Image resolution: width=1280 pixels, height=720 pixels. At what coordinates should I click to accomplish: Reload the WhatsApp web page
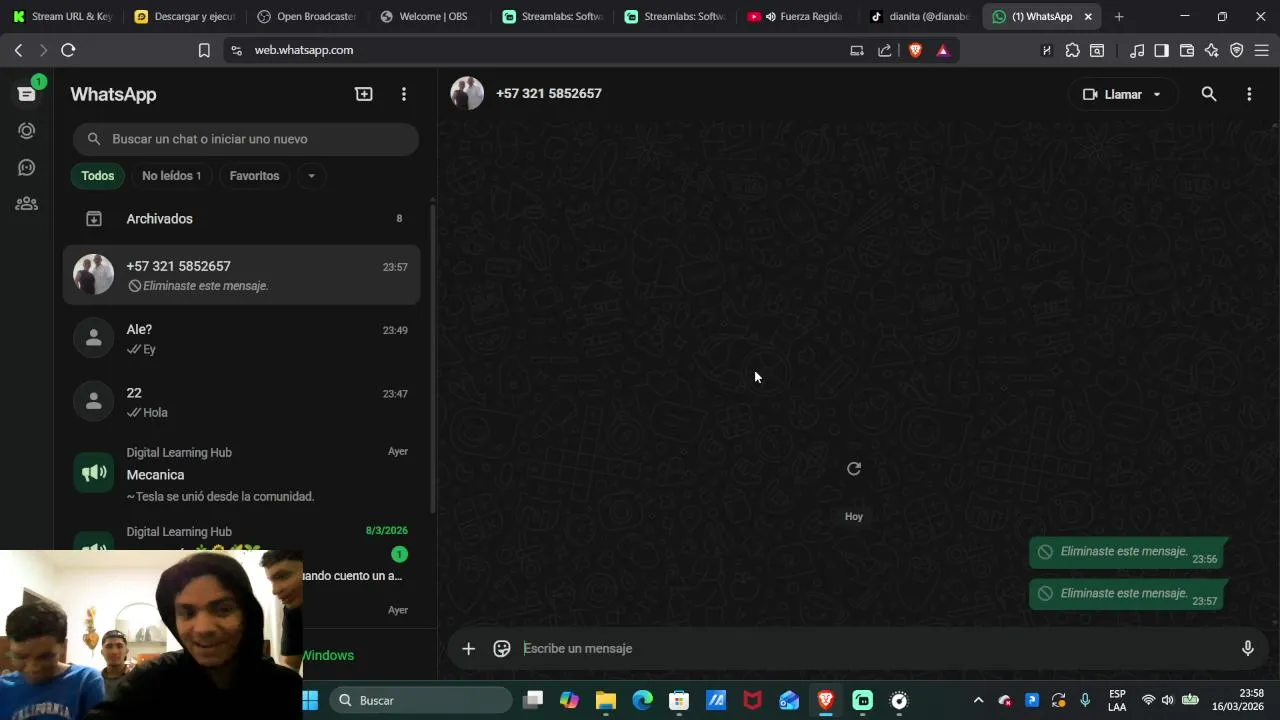pyautogui.click(x=68, y=50)
